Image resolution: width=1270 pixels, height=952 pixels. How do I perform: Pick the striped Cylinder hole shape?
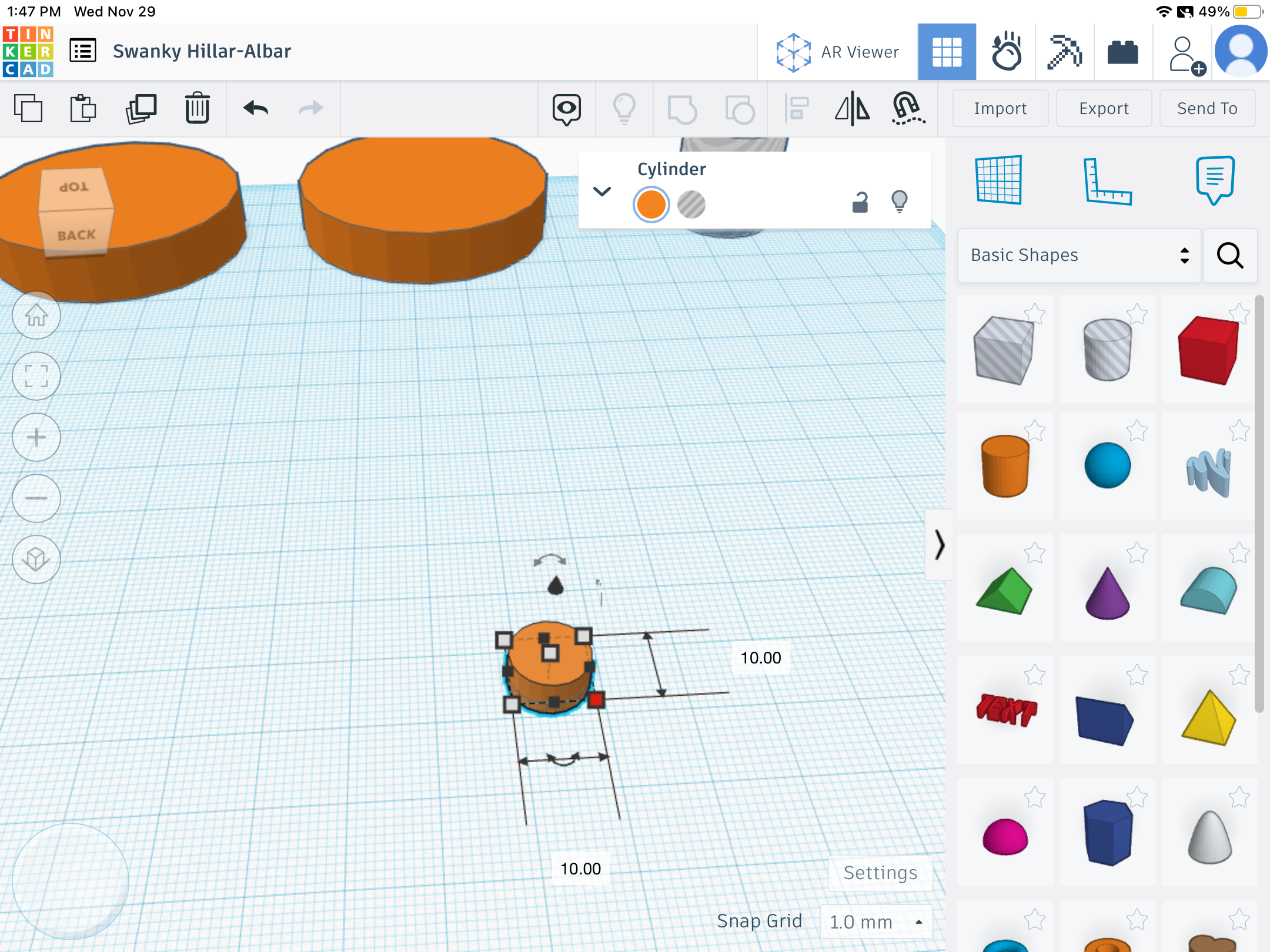1107,349
